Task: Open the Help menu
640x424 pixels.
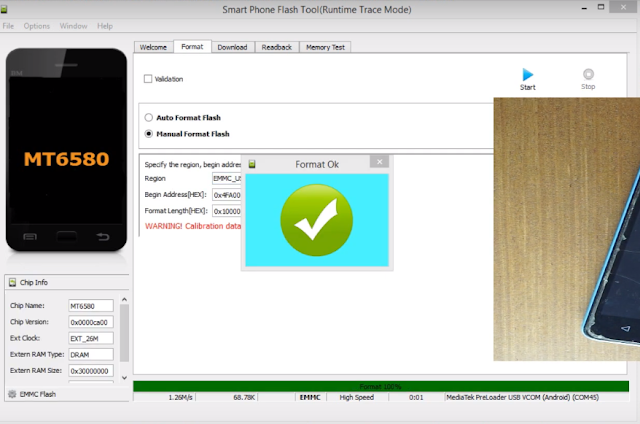Action: click(x=105, y=26)
